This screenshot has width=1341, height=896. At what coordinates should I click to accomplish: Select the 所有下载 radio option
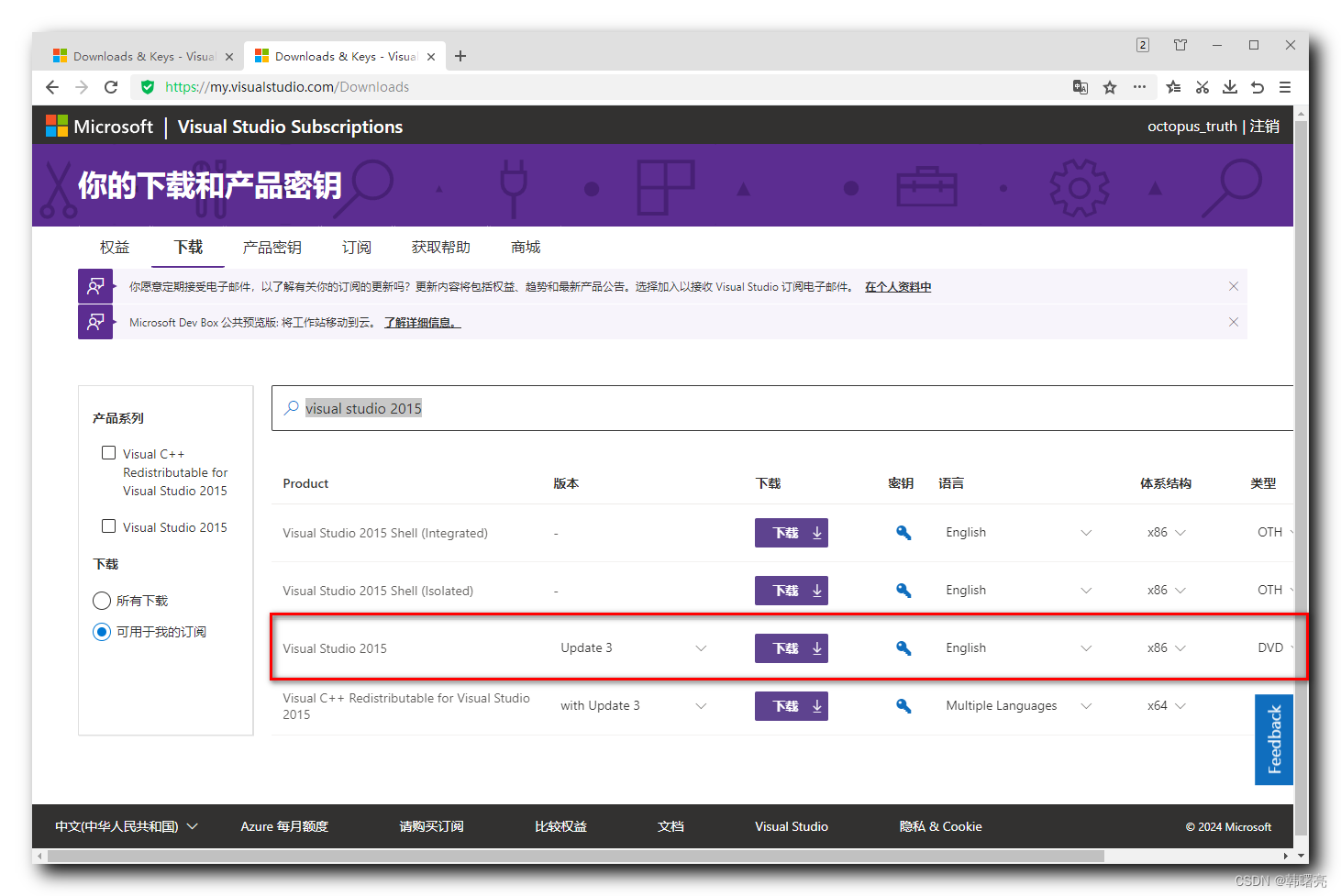pos(102,601)
